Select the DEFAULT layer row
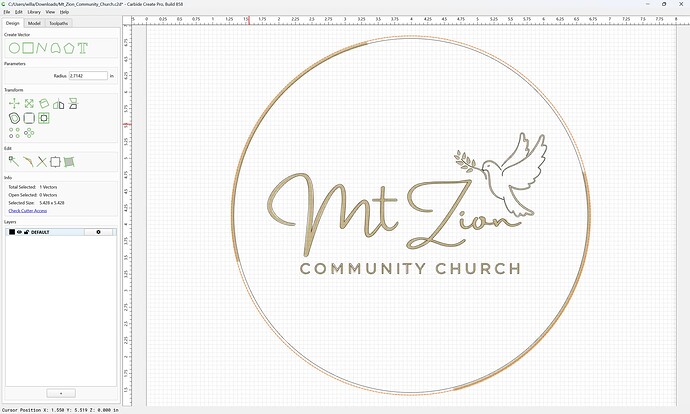Viewport: 690px width, 414px height. pyautogui.click(x=61, y=232)
